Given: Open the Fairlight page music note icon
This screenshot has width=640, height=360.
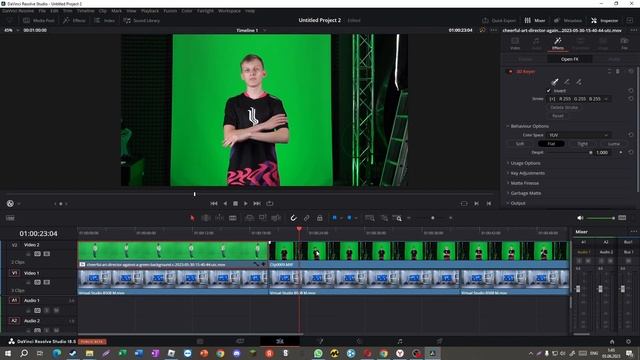Looking at the screenshot, I should [x=400, y=341].
